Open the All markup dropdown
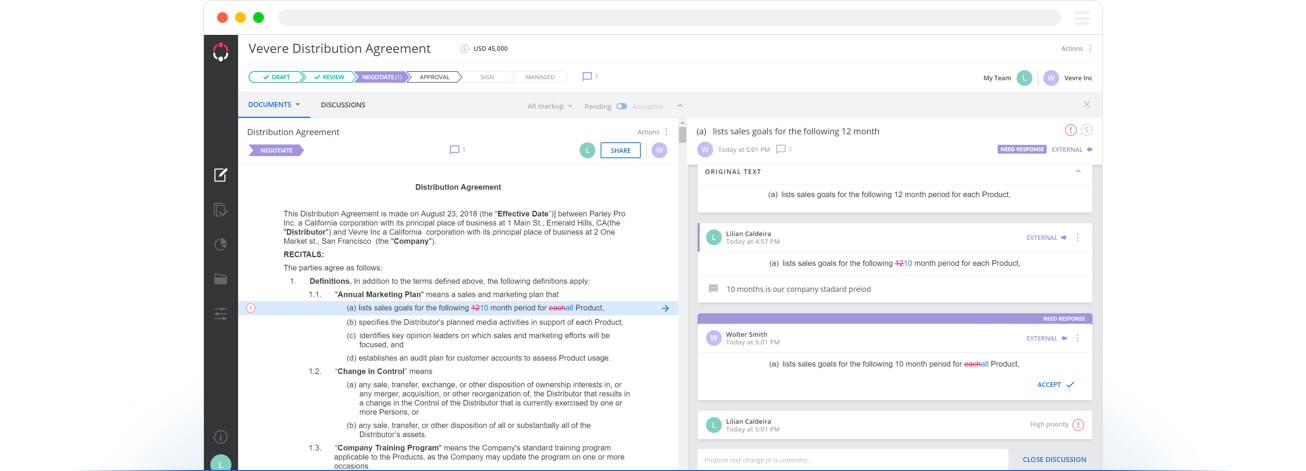The height and width of the screenshot is (471, 1306). 550,106
